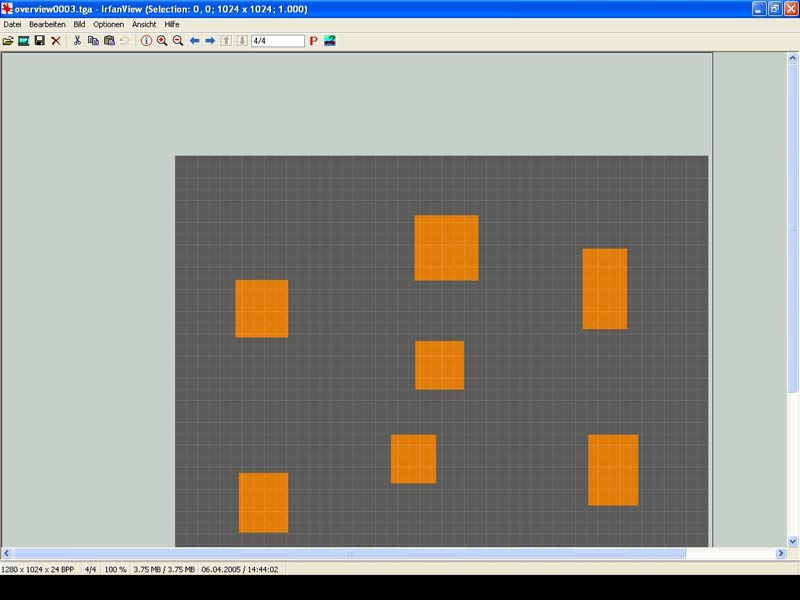Zoom out with the minus magnifier
800x600 pixels.
178,41
